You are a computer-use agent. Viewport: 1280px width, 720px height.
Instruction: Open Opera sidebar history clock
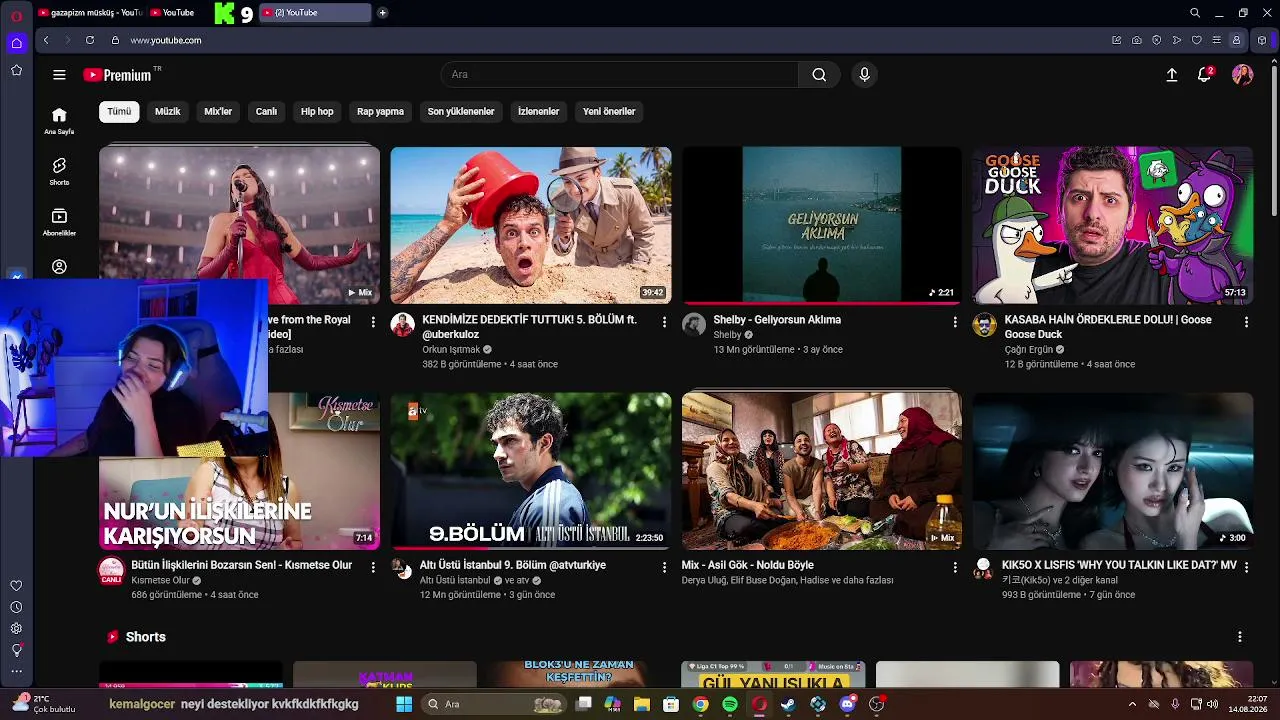click(x=16, y=607)
